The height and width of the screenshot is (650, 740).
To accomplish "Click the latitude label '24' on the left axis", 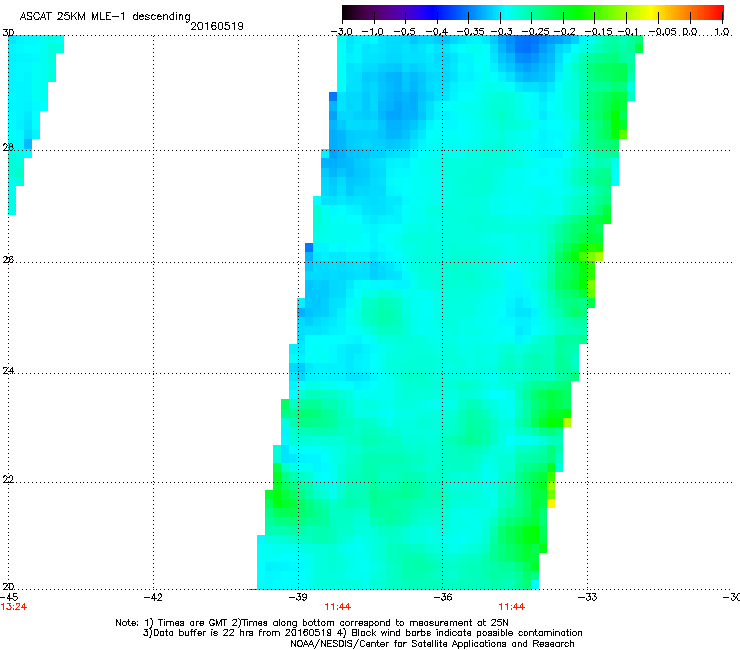I will 8,371.
